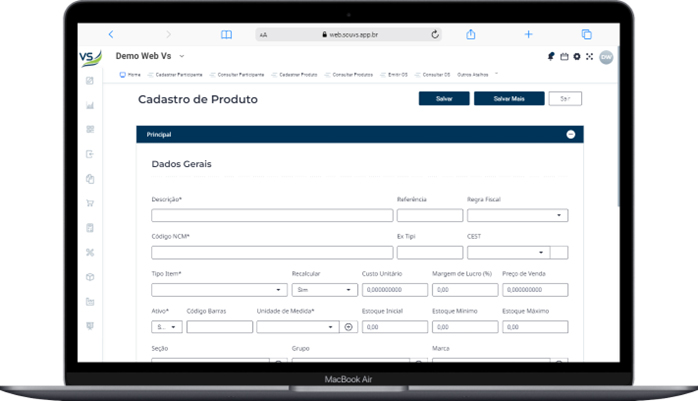Click the Safari address bar
This screenshot has width=698, height=401.
[349, 34]
